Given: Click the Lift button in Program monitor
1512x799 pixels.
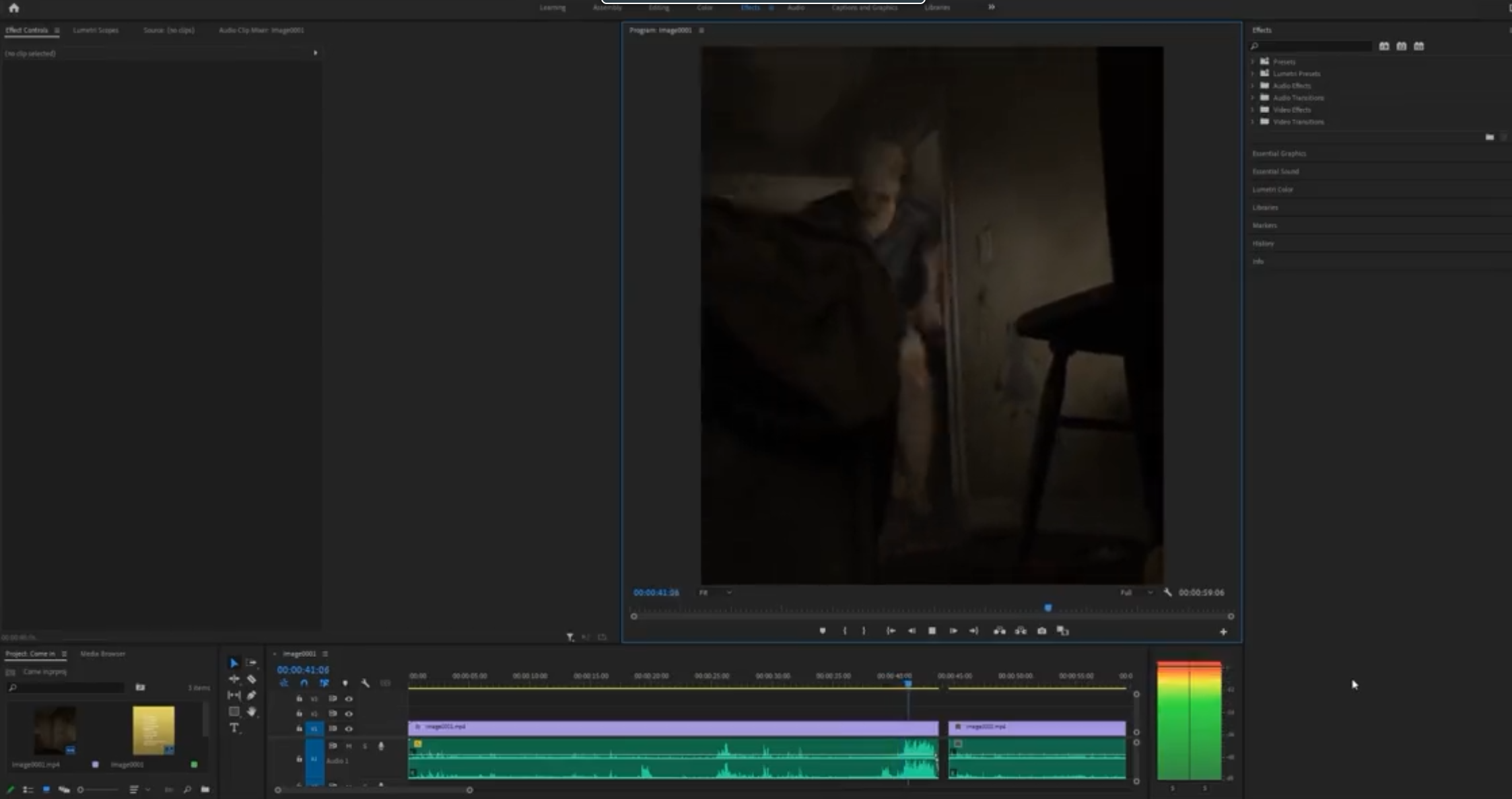Looking at the screenshot, I should point(1000,631).
